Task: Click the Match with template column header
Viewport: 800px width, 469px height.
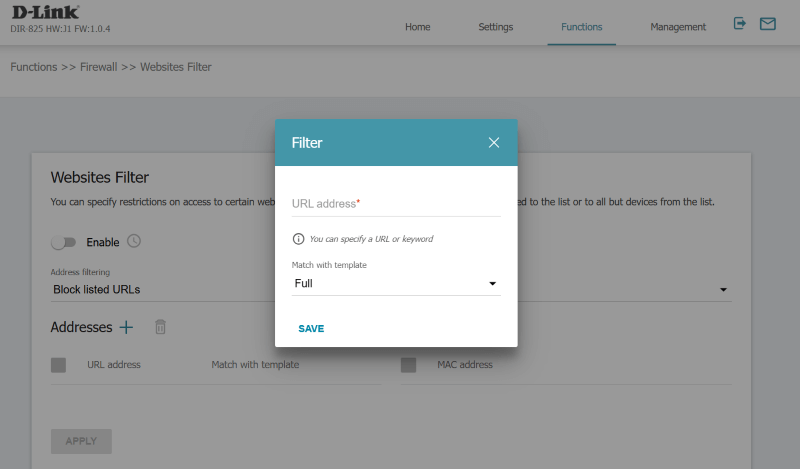Action: coord(255,365)
